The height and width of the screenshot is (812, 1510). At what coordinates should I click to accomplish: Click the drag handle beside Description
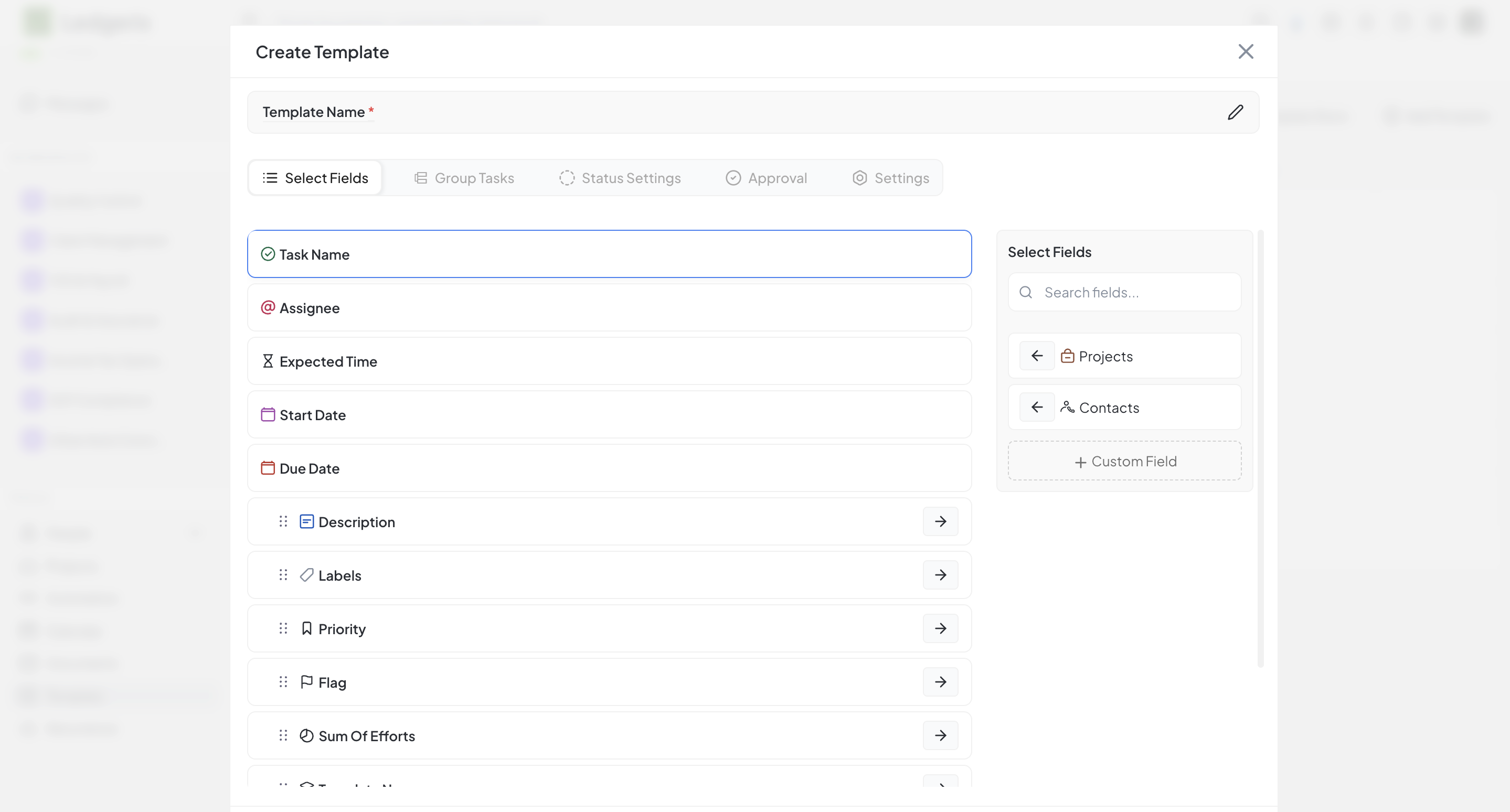(283, 521)
